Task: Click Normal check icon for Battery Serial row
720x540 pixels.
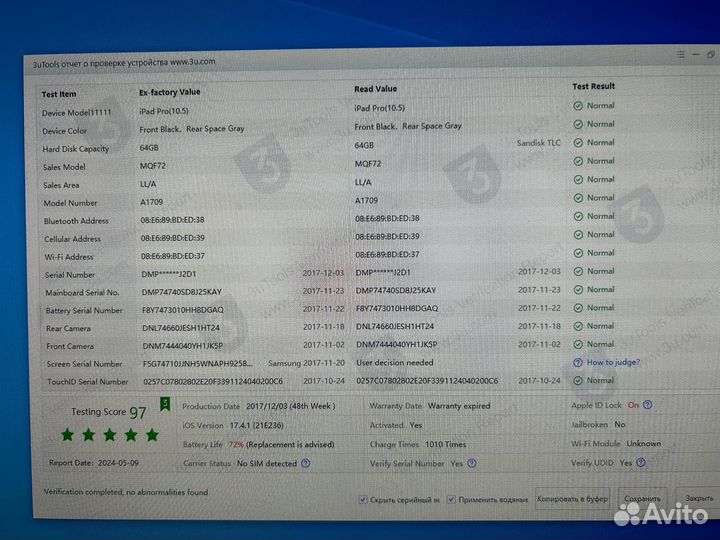Action: point(578,308)
